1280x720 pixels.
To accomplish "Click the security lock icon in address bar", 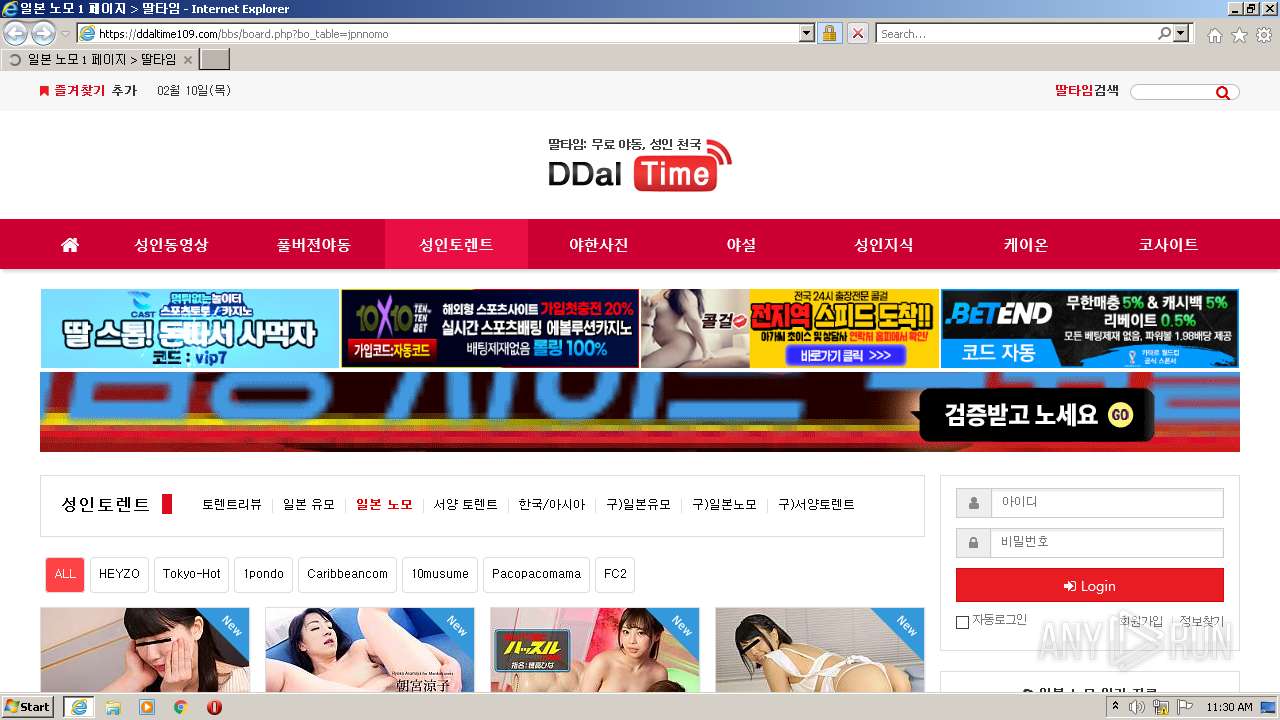I will tap(829, 33).
